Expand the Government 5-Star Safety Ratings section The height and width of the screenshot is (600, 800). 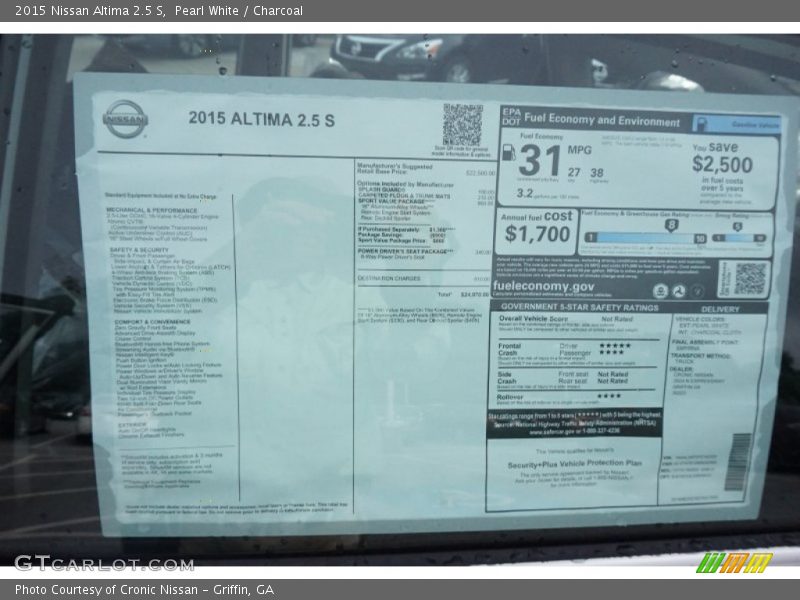click(x=577, y=307)
